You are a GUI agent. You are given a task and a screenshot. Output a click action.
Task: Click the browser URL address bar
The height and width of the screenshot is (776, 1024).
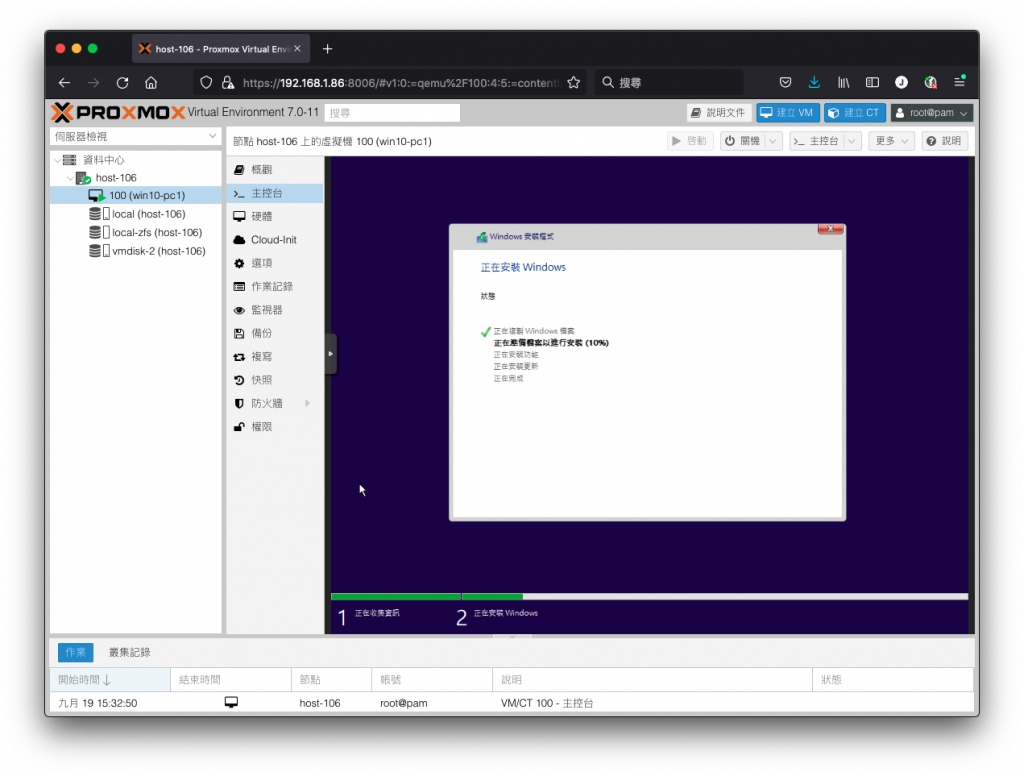[400, 83]
